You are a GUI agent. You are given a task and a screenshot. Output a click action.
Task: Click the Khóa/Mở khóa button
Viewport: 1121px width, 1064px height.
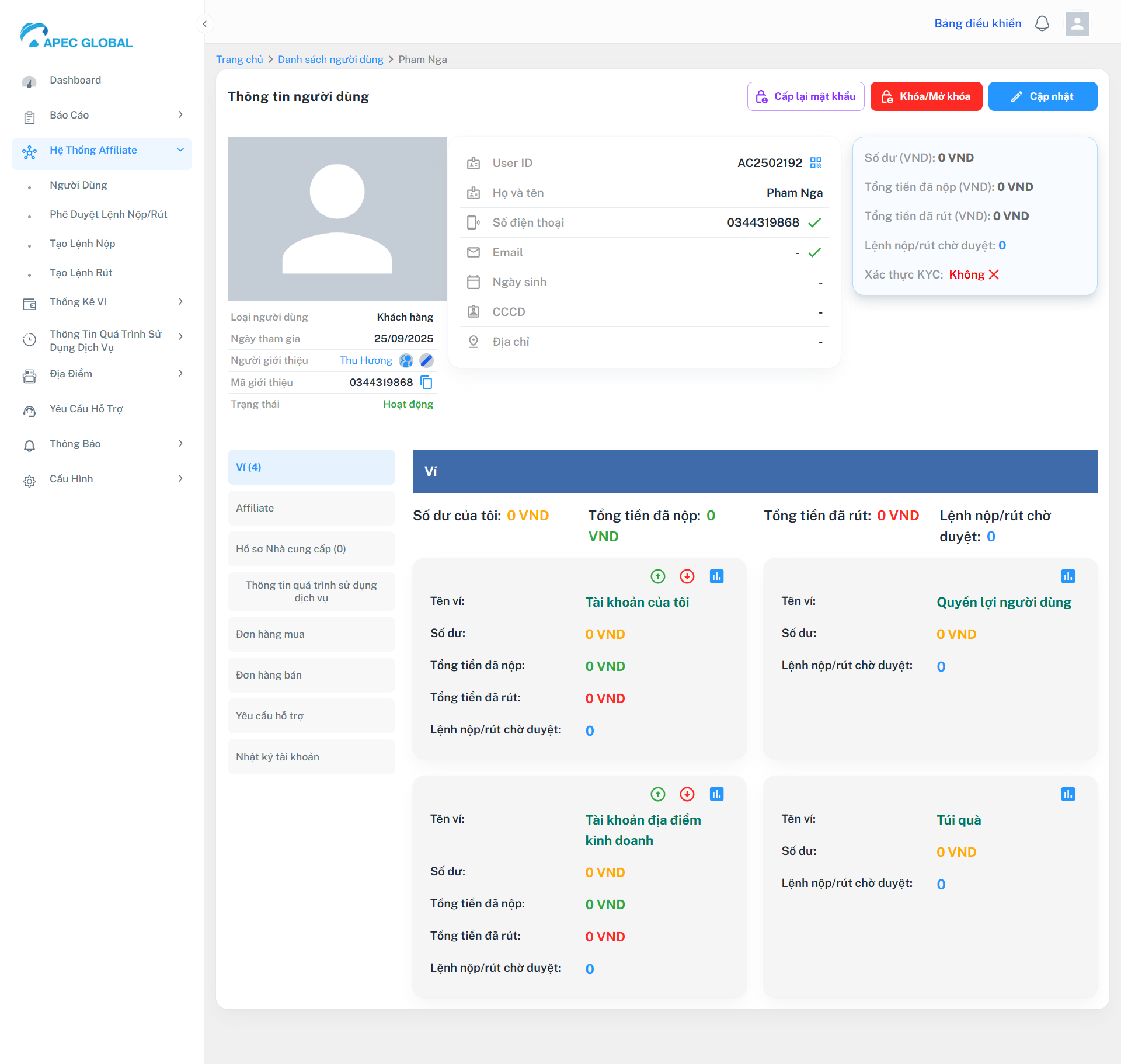tap(926, 96)
